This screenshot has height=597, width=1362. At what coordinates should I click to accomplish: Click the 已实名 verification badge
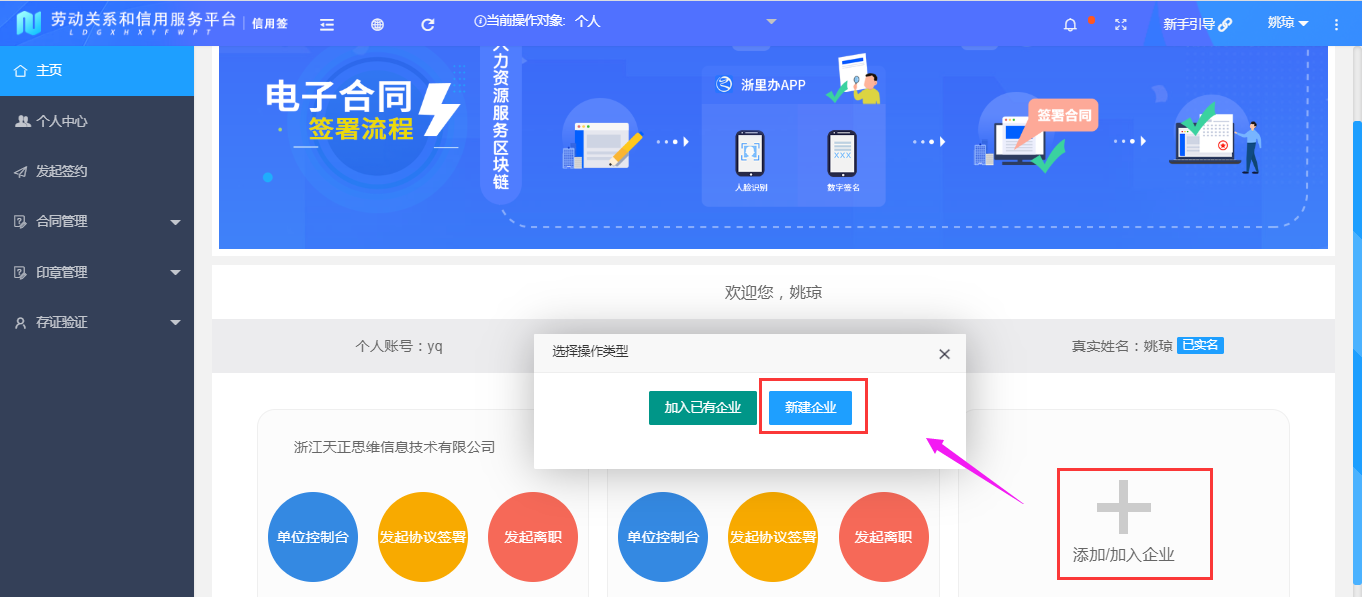click(1200, 346)
